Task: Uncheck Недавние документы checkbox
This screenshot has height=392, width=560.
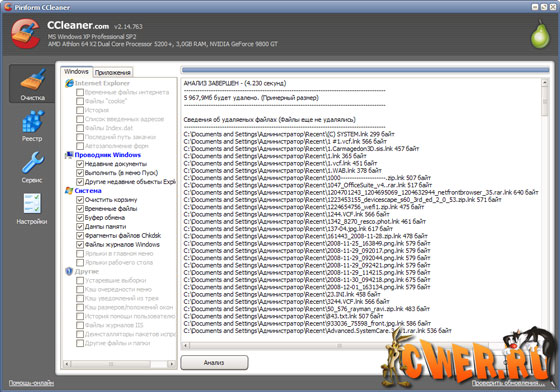Action: (80, 164)
